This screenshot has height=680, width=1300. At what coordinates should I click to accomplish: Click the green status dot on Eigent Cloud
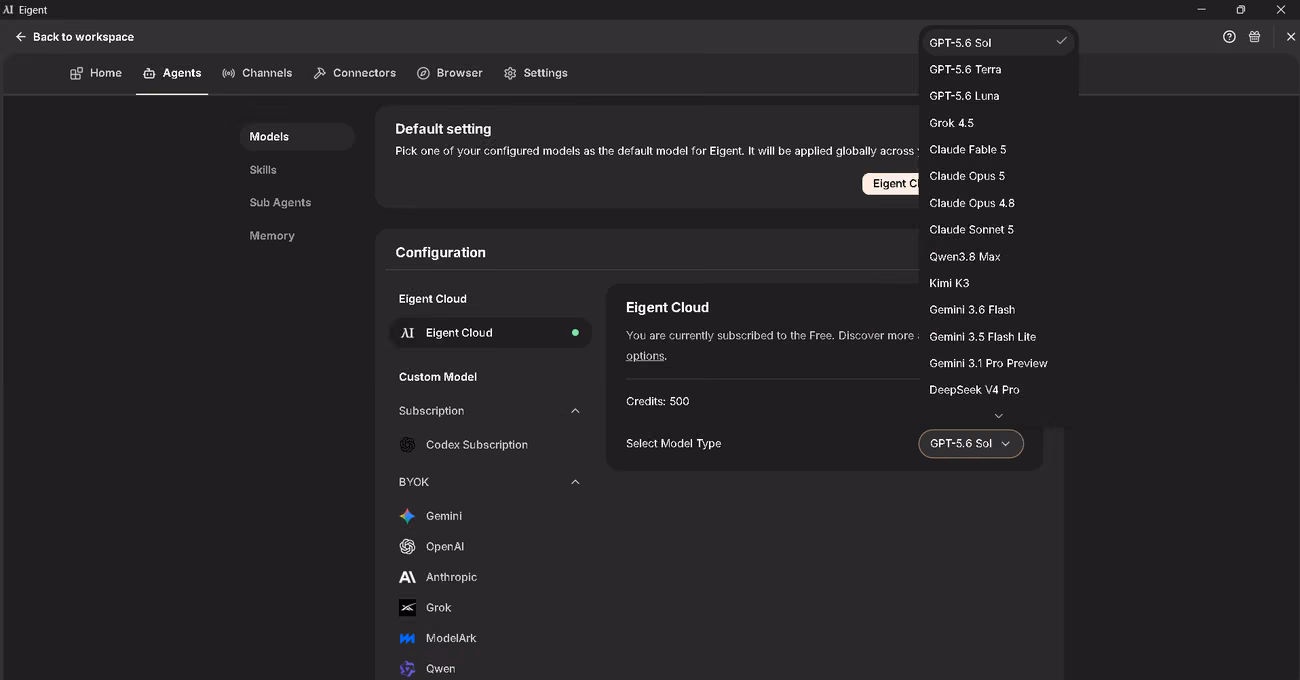click(x=575, y=333)
